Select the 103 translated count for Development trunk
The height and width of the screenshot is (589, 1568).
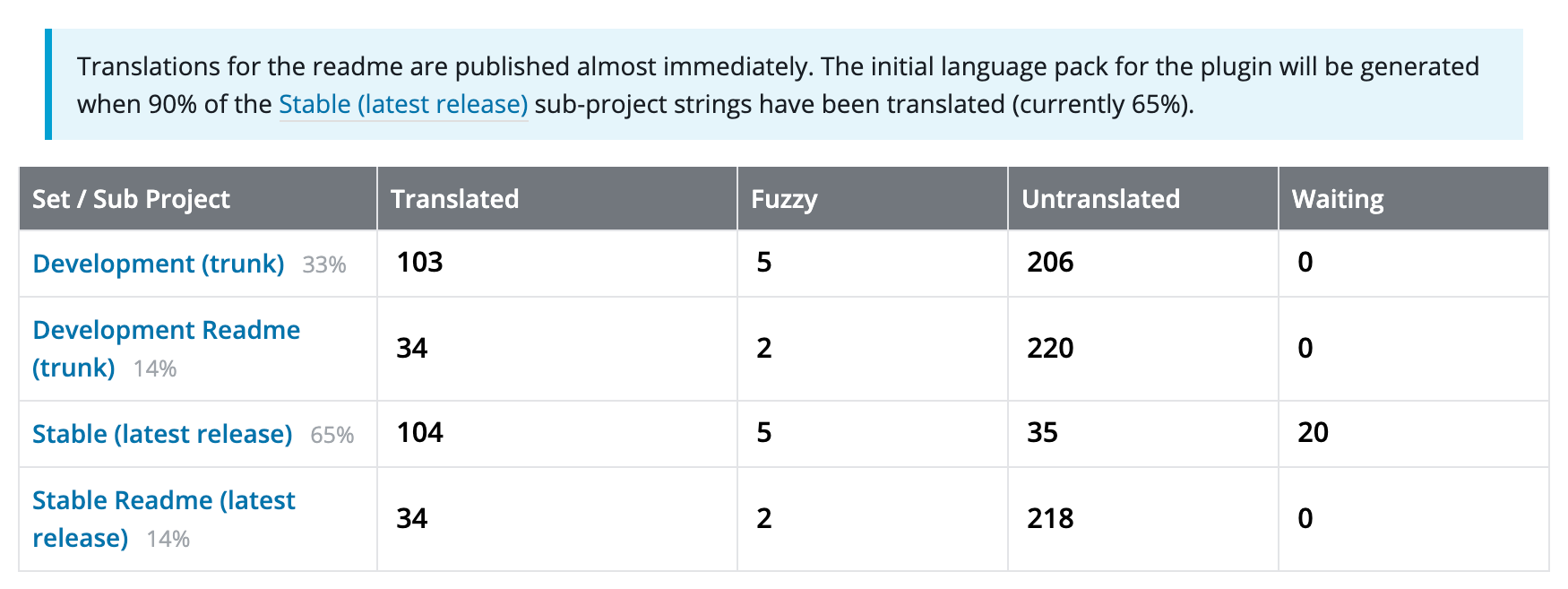coord(418,263)
